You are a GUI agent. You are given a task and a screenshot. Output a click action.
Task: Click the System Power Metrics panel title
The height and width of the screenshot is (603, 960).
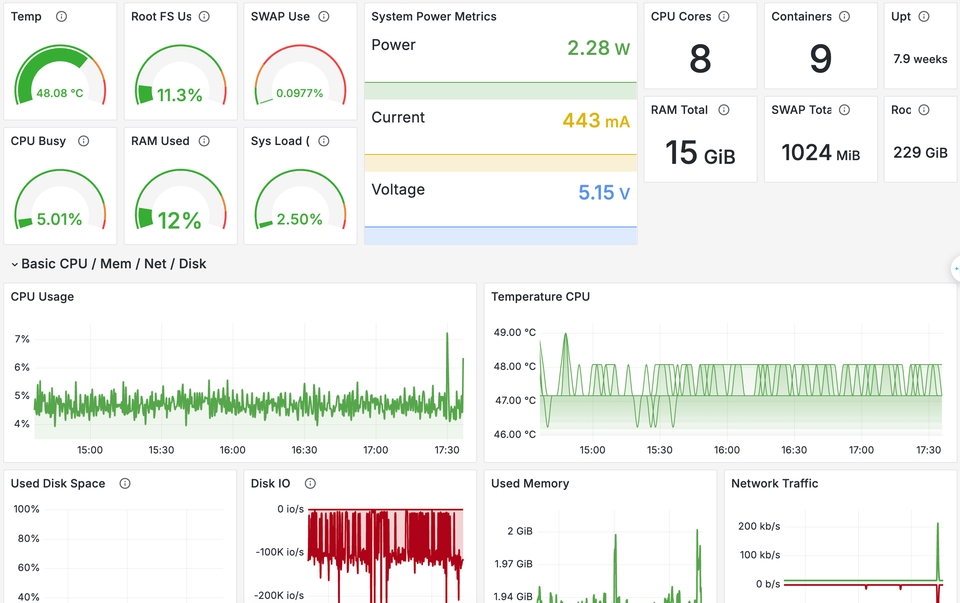pos(433,17)
